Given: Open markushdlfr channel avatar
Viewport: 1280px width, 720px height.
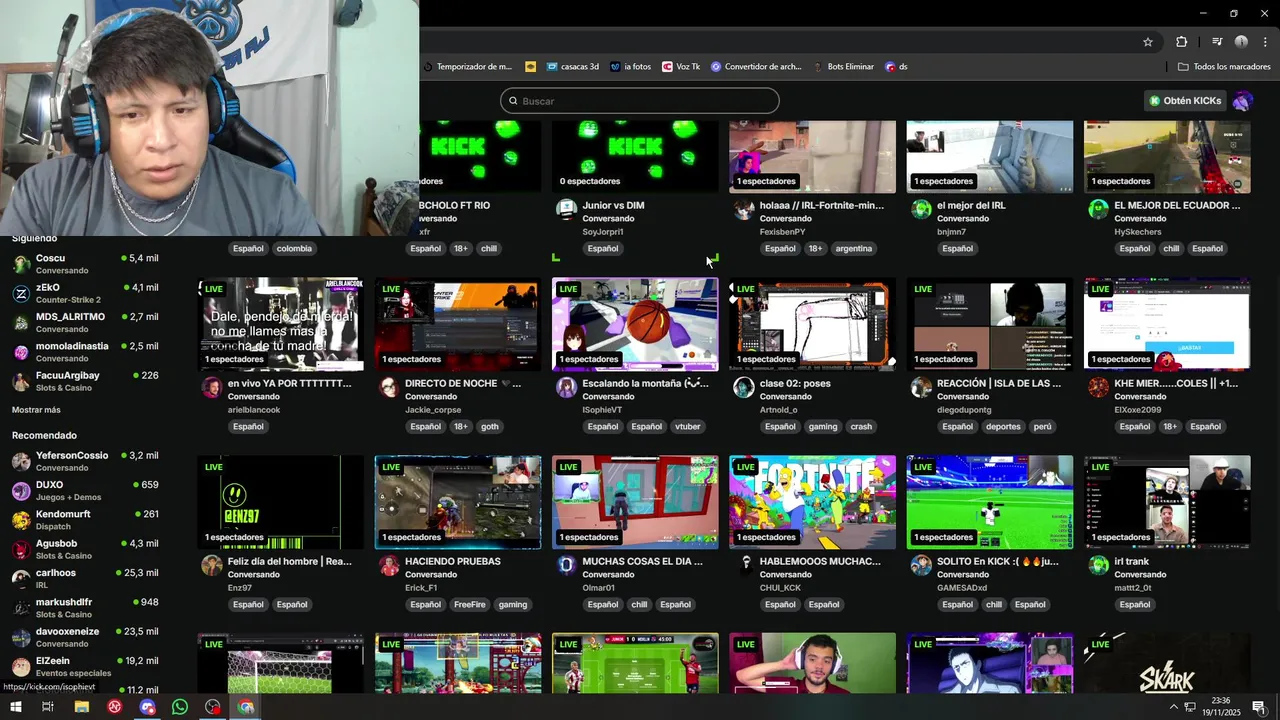Looking at the screenshot, I should tap(21, 608).
